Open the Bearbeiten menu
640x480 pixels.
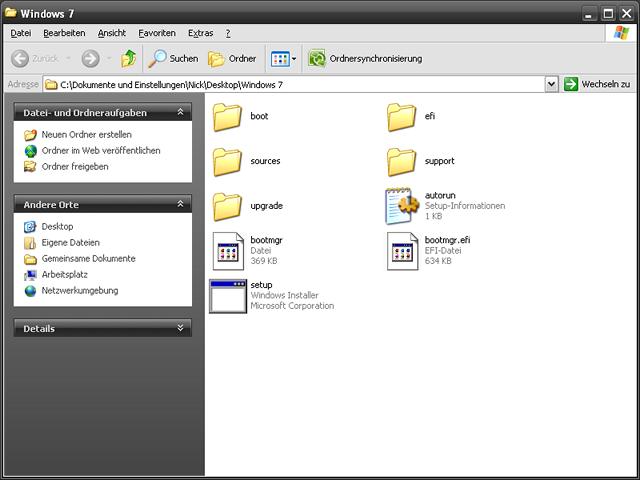coord(64,33)
